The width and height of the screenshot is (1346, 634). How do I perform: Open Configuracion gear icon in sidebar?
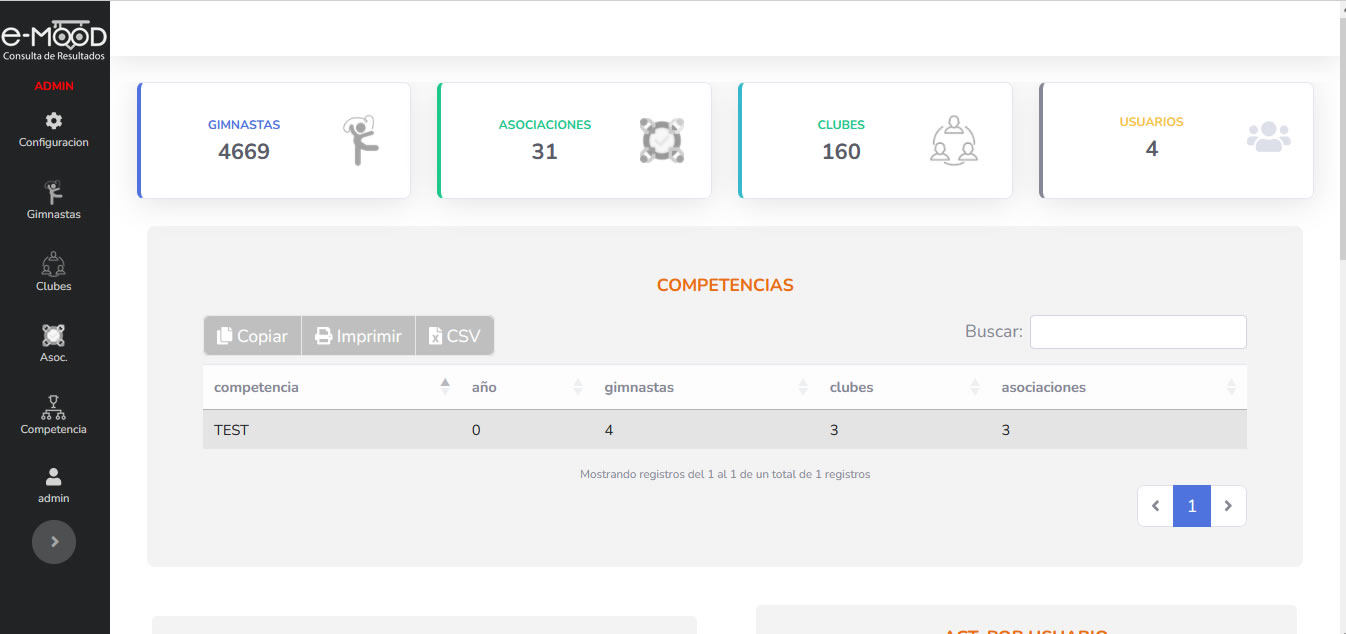coord(54,121)
